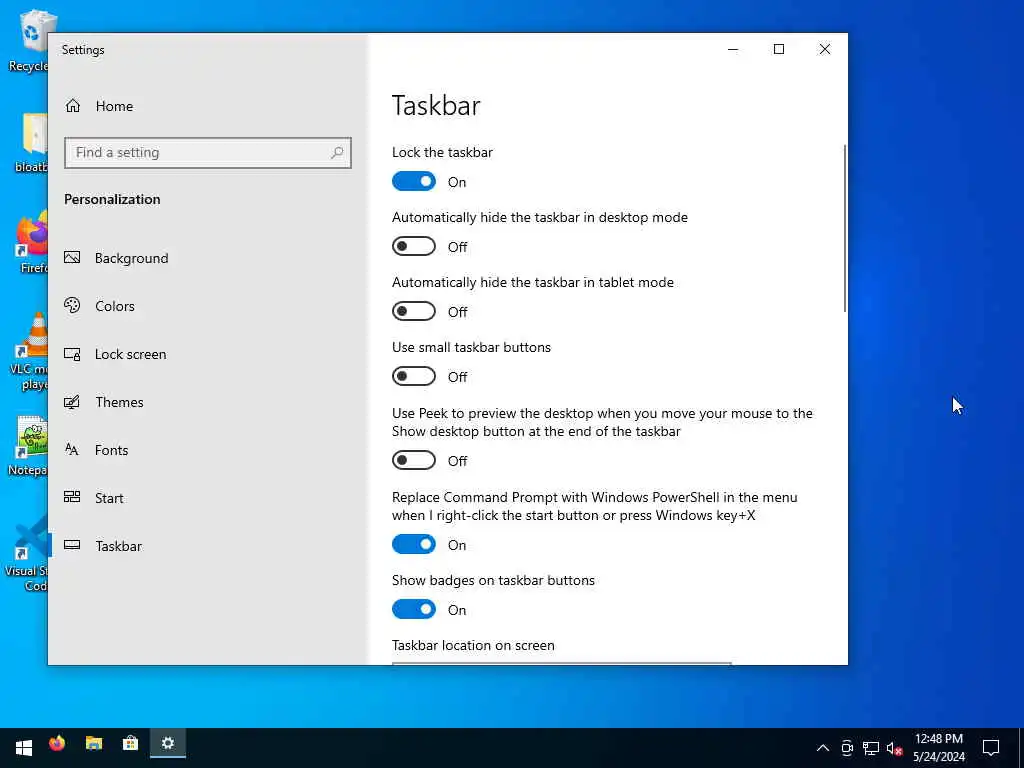This screenshot has height=768, width=1024.
Task: Maximize the Settings window
Action: [x=778, y=50]
